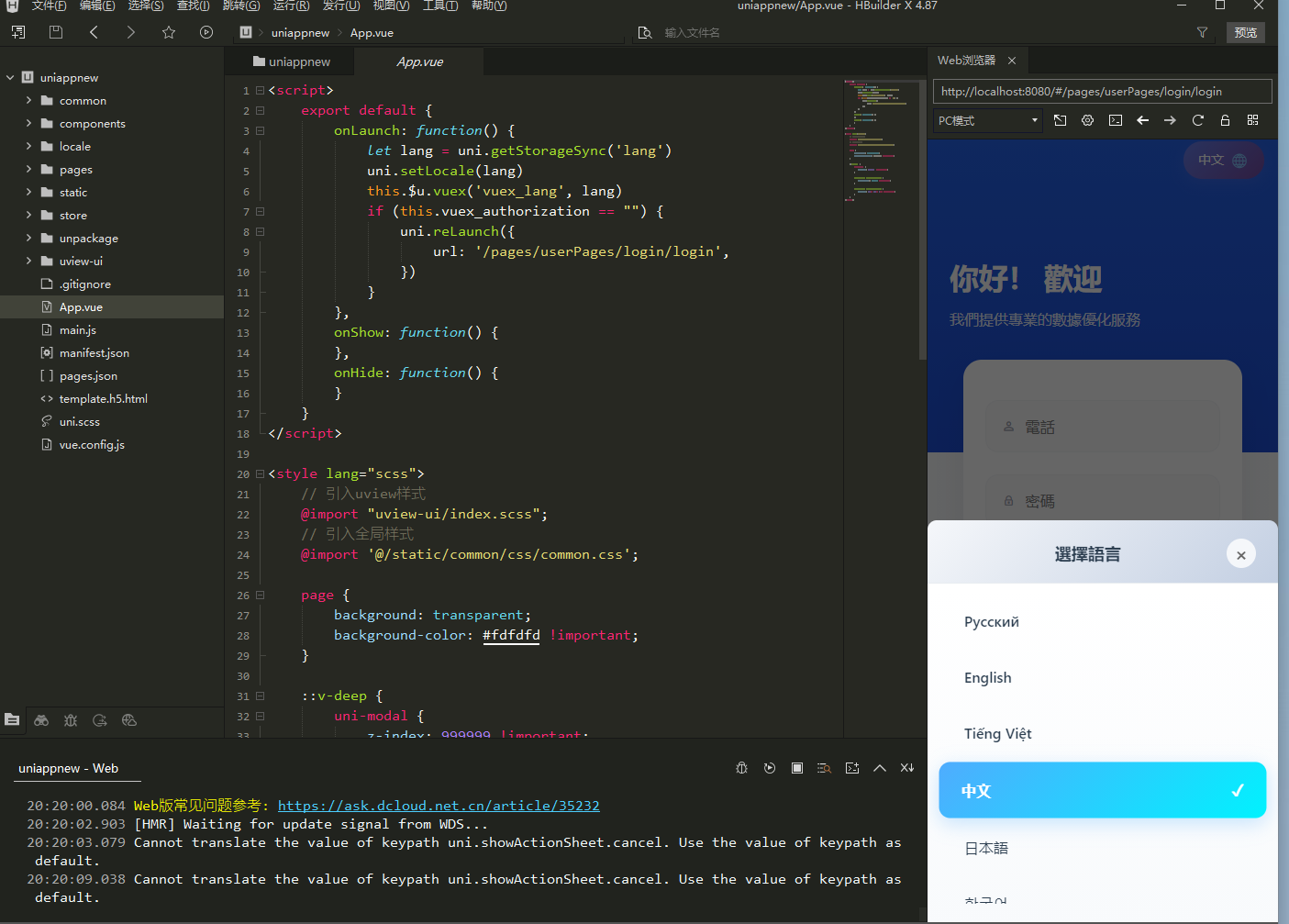Click the log search icon in console toolbar
Screen dimensions: 1289x924
tap(825, 768)
